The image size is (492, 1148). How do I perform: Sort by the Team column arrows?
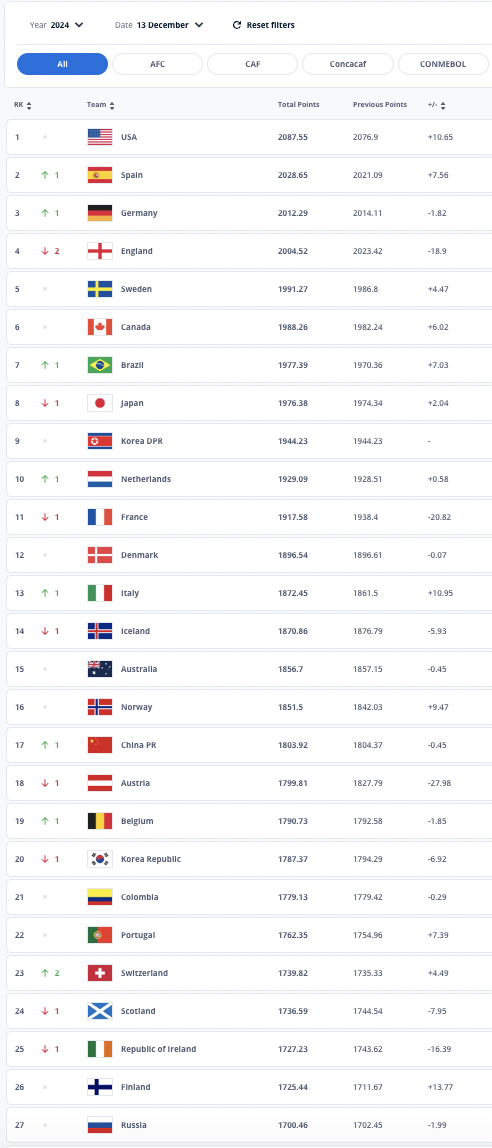(x=112, y=105)
